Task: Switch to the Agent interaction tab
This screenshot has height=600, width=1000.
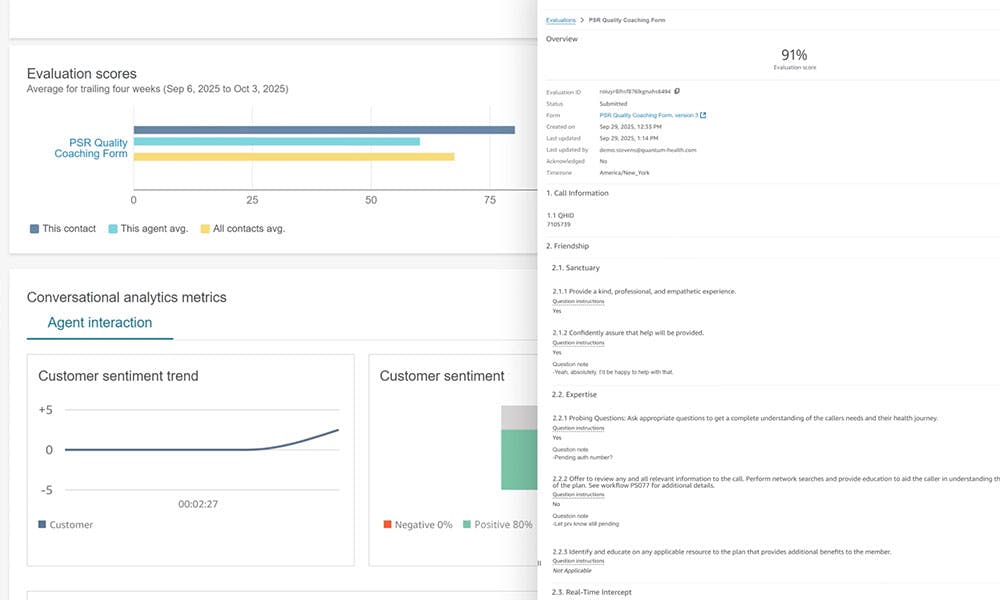Action: point(99,322)
